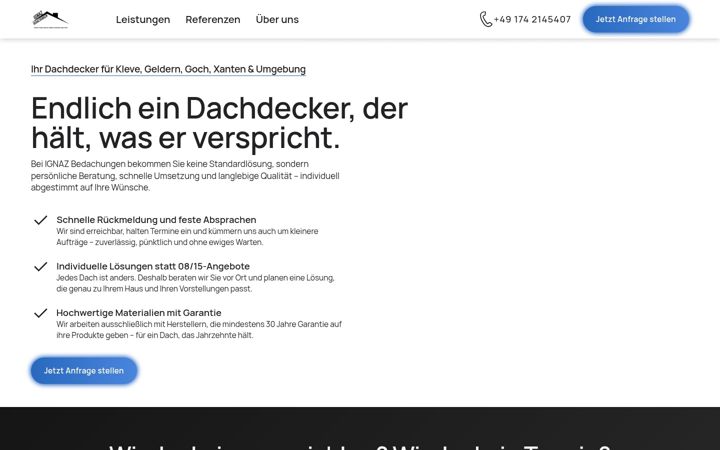
Task: Go to the Referenzen page
Action: click(213, 19)
